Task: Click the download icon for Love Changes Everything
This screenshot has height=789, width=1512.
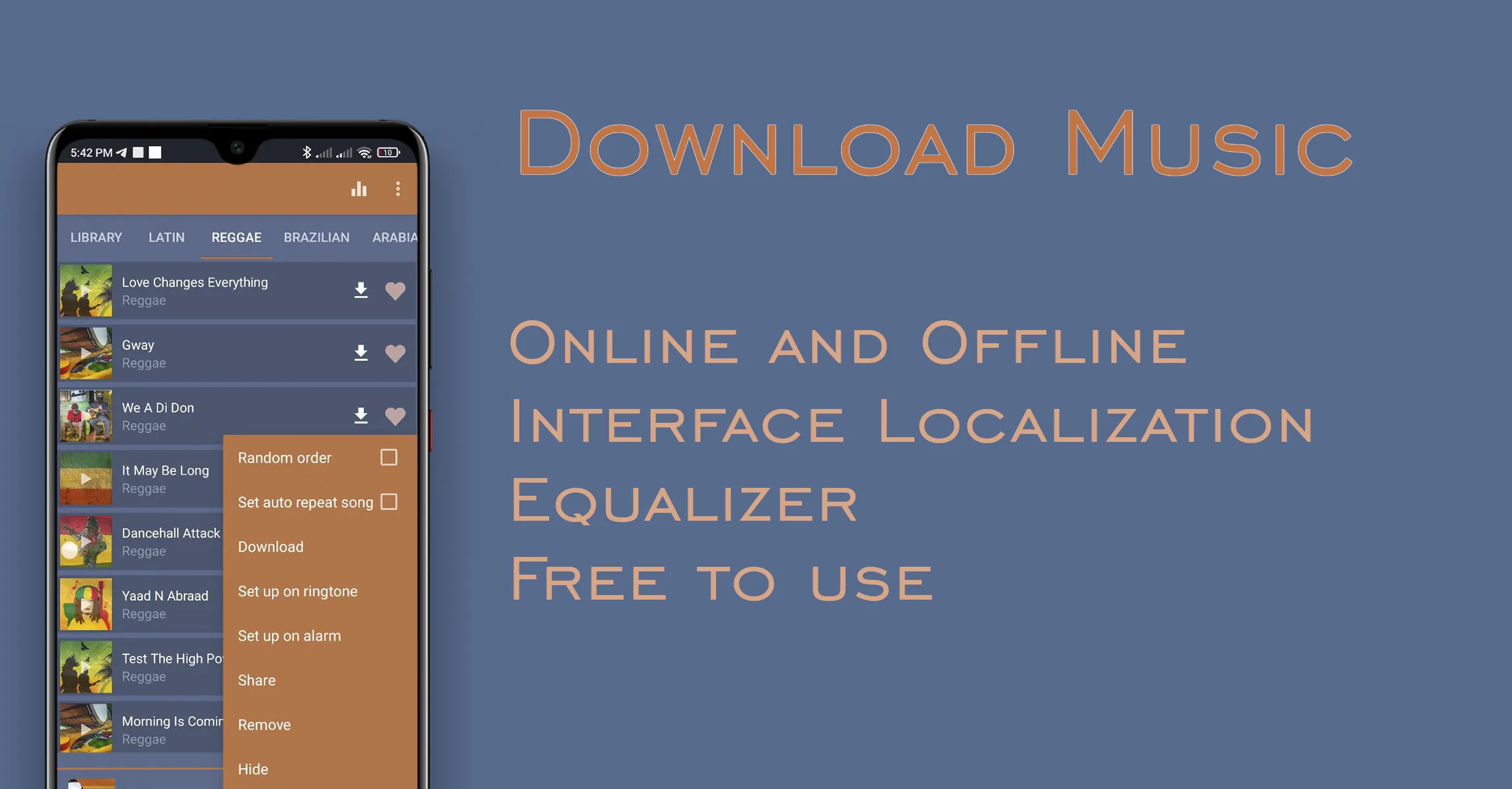Action: click(x=360, y=290)
